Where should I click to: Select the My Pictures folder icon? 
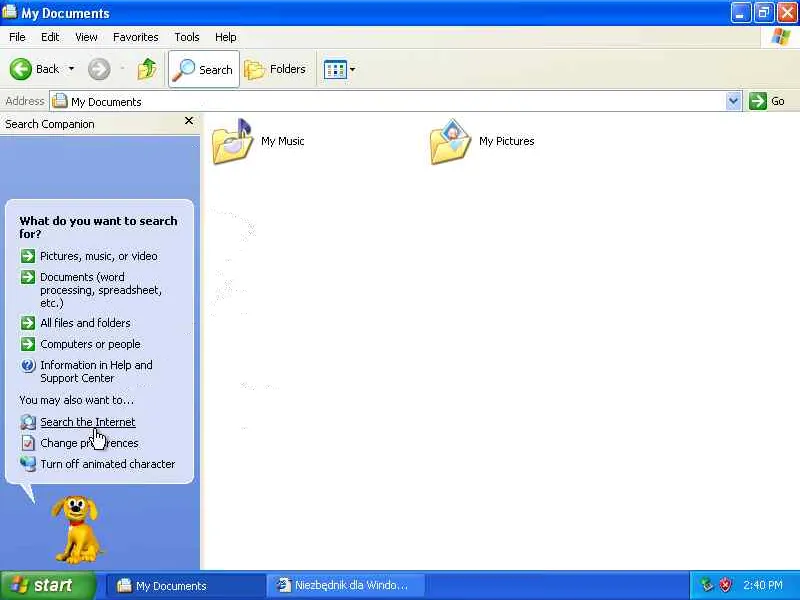pos(450,141)
